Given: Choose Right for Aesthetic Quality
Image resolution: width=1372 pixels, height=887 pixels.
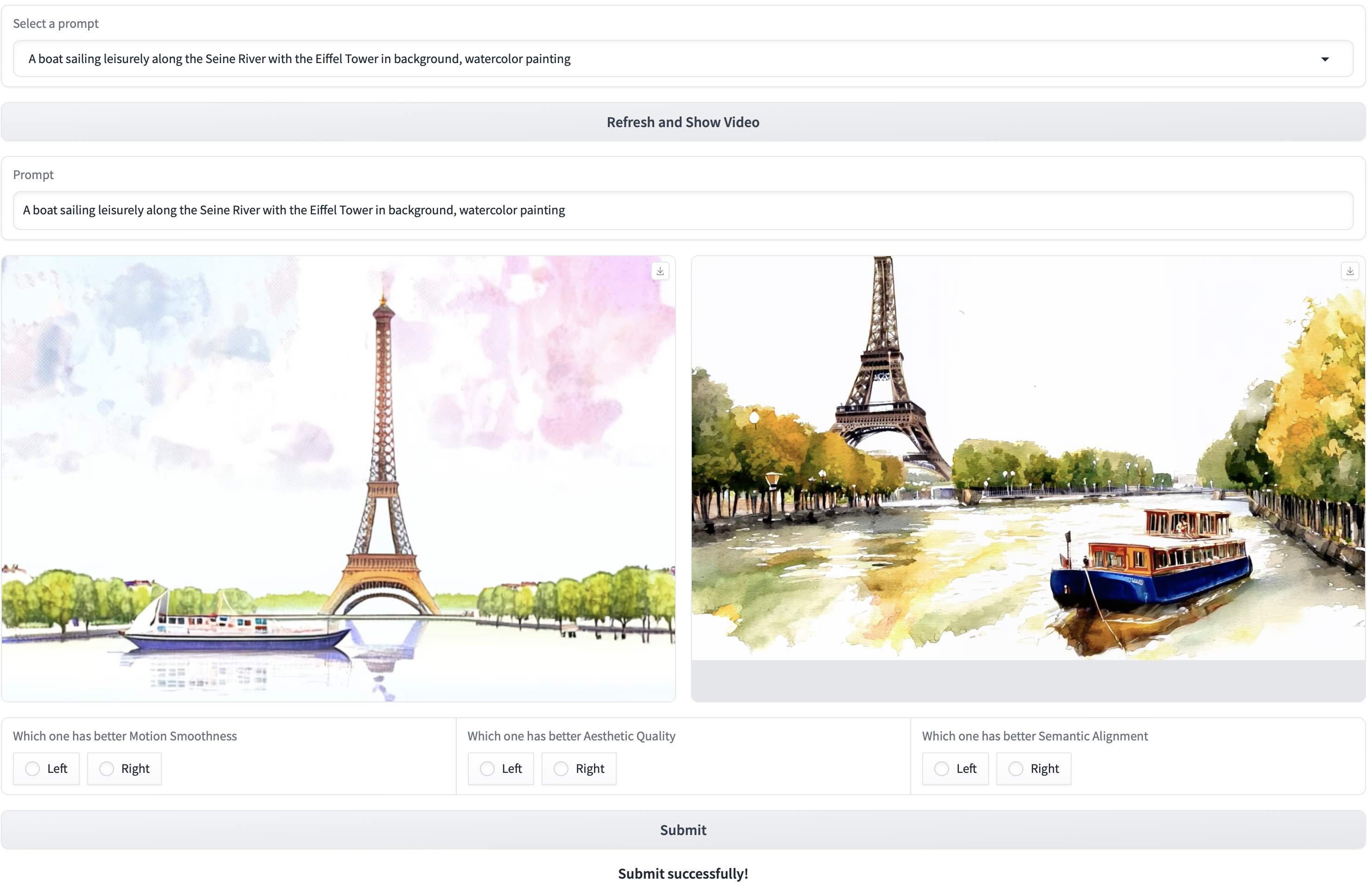Looking at the screenshot, I should (x=561, y=768).
